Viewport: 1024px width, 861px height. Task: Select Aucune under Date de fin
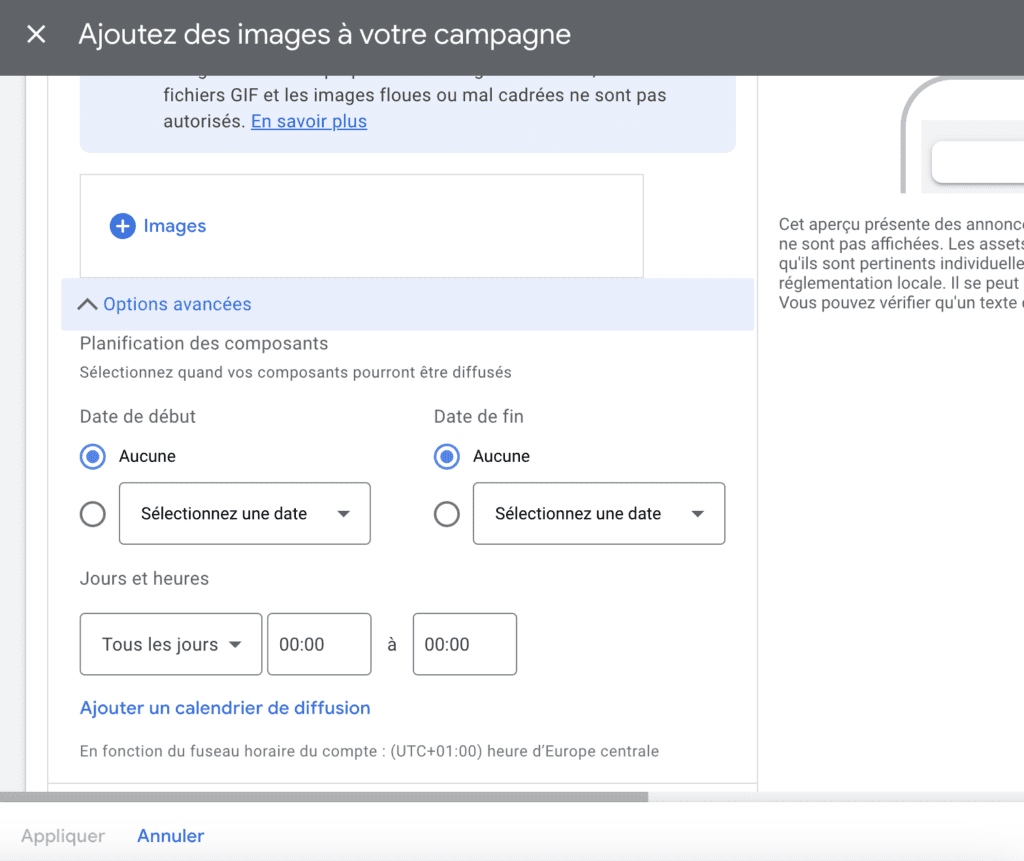(x=447, y=457)
